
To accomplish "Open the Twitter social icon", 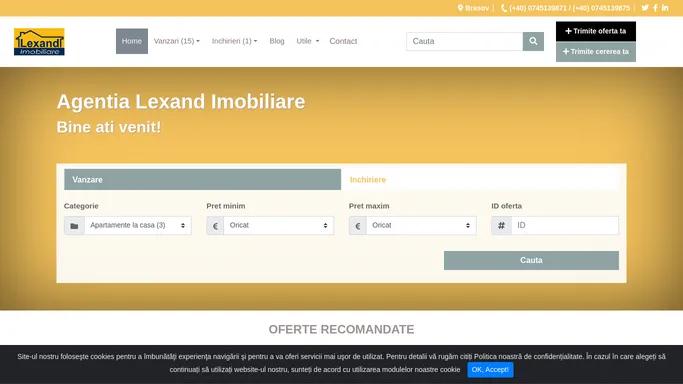I will coord(645,8).
